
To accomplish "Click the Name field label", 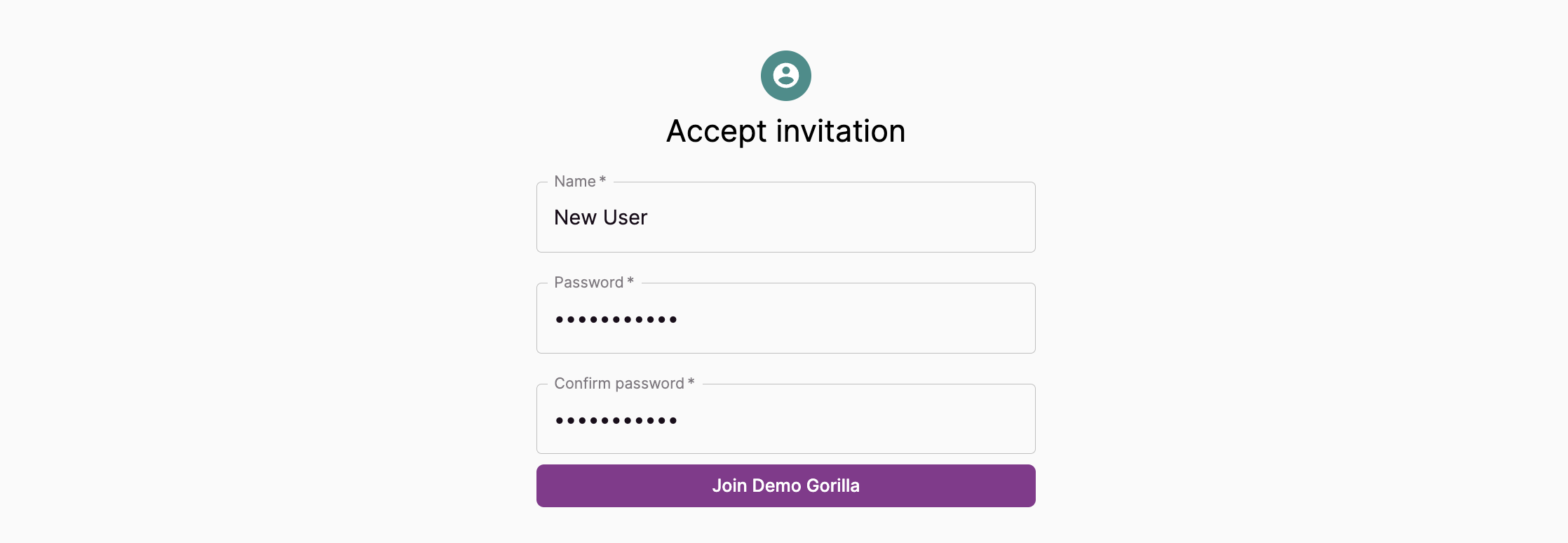I will [574, 181].
